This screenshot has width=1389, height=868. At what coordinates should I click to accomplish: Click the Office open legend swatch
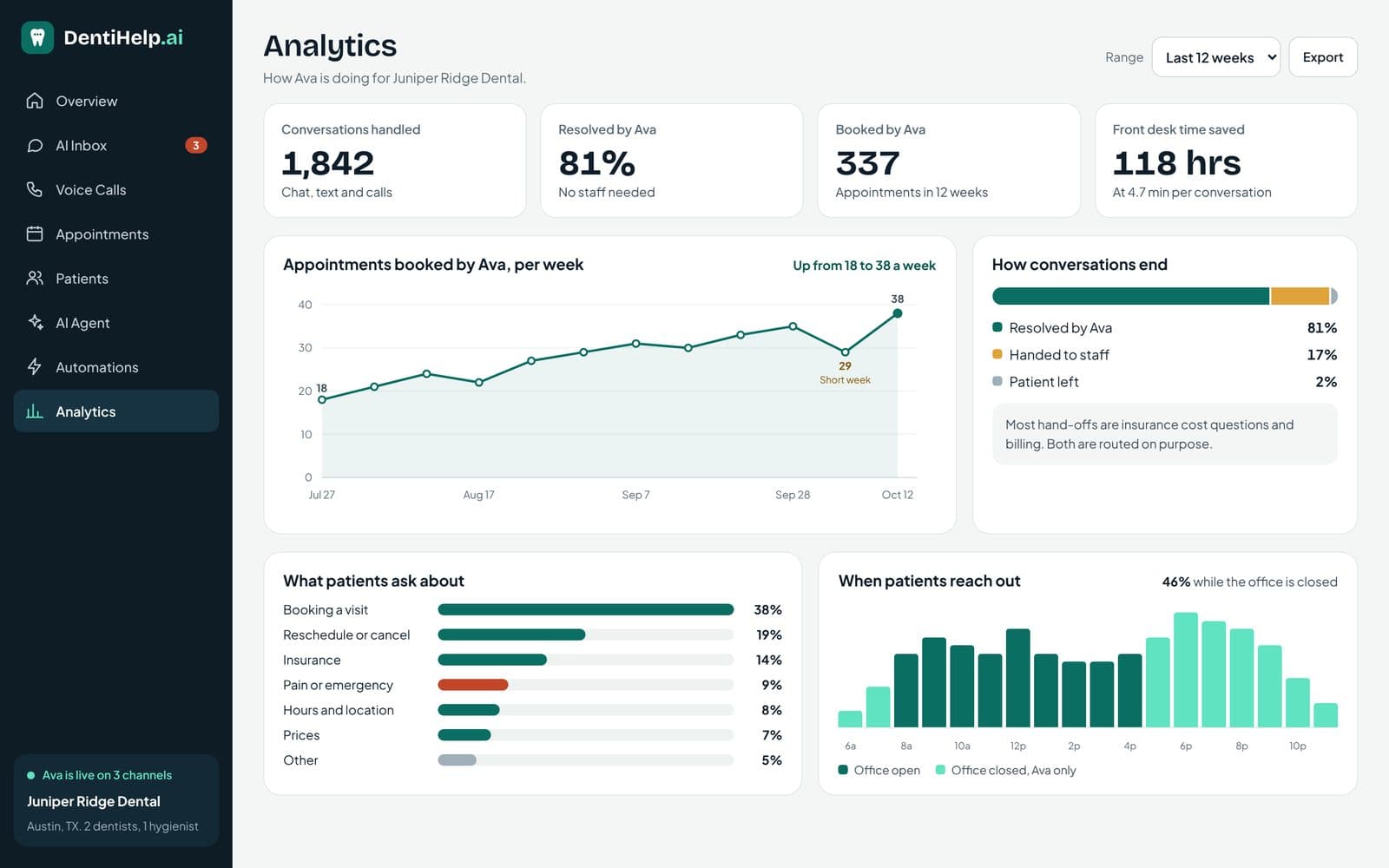pyautogui.click(x=843, y=770)
